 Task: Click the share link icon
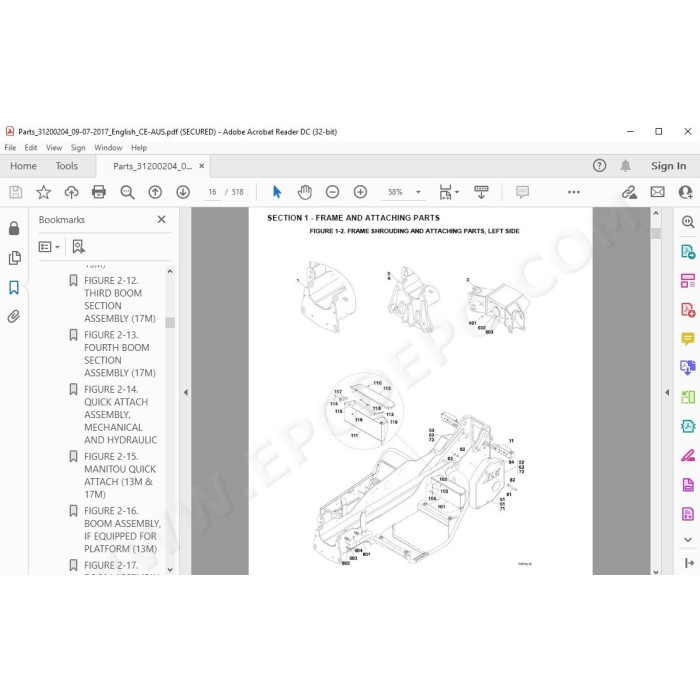coord(629,192)
